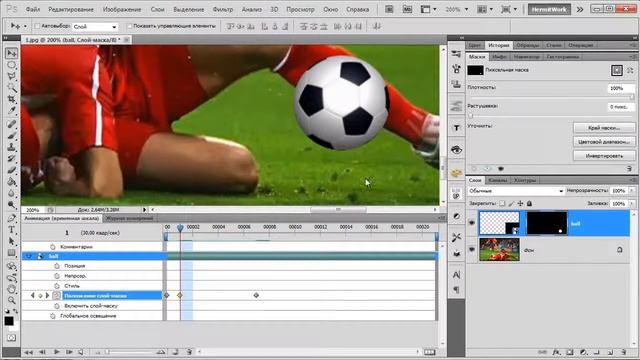Select the Polygonal Lasso tool
Image resolution: width=640 pixels, height=360 pixels.
click(11, 76)
